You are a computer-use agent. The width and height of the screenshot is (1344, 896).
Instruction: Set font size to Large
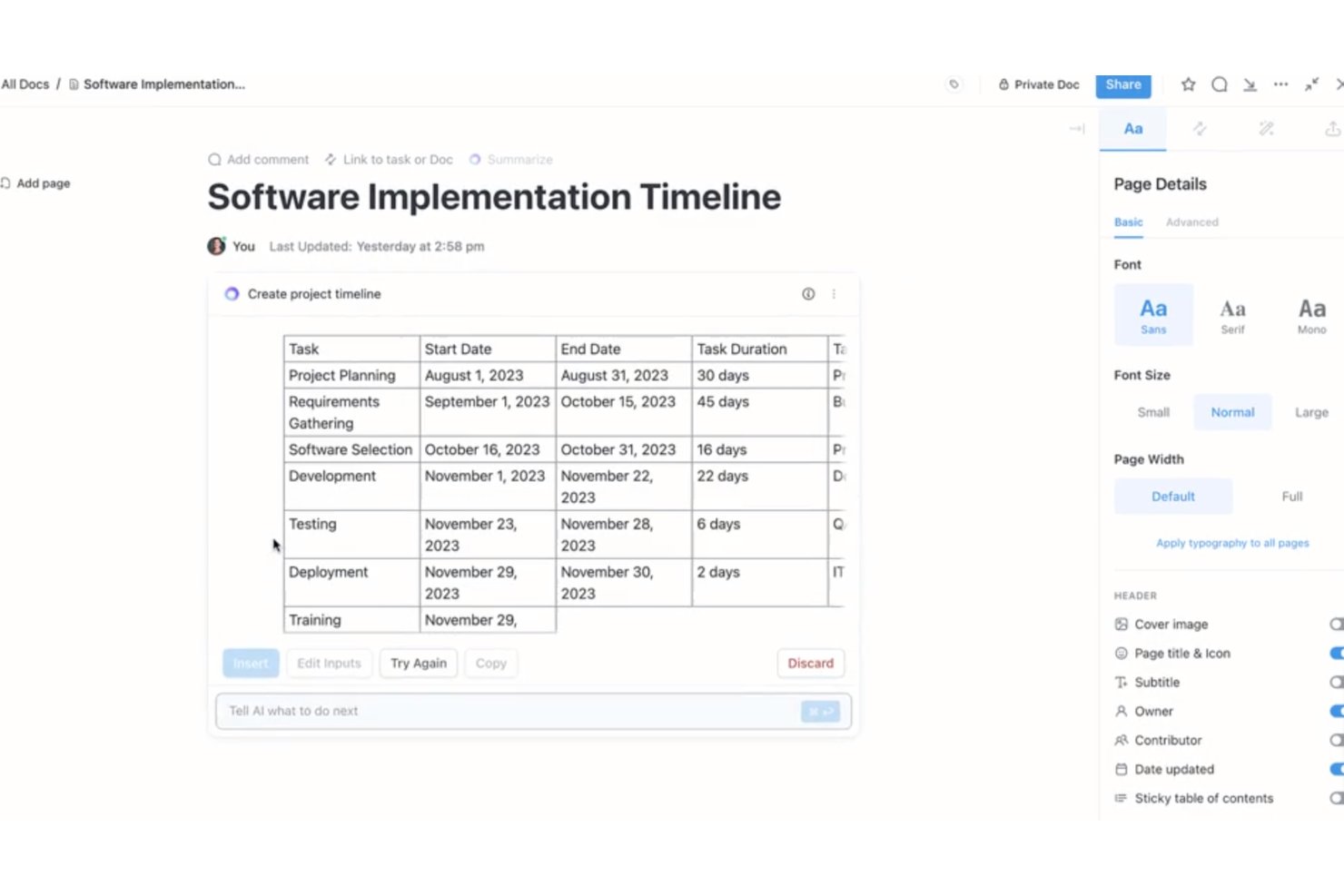pyautogui.click(x=1311, y=412)
